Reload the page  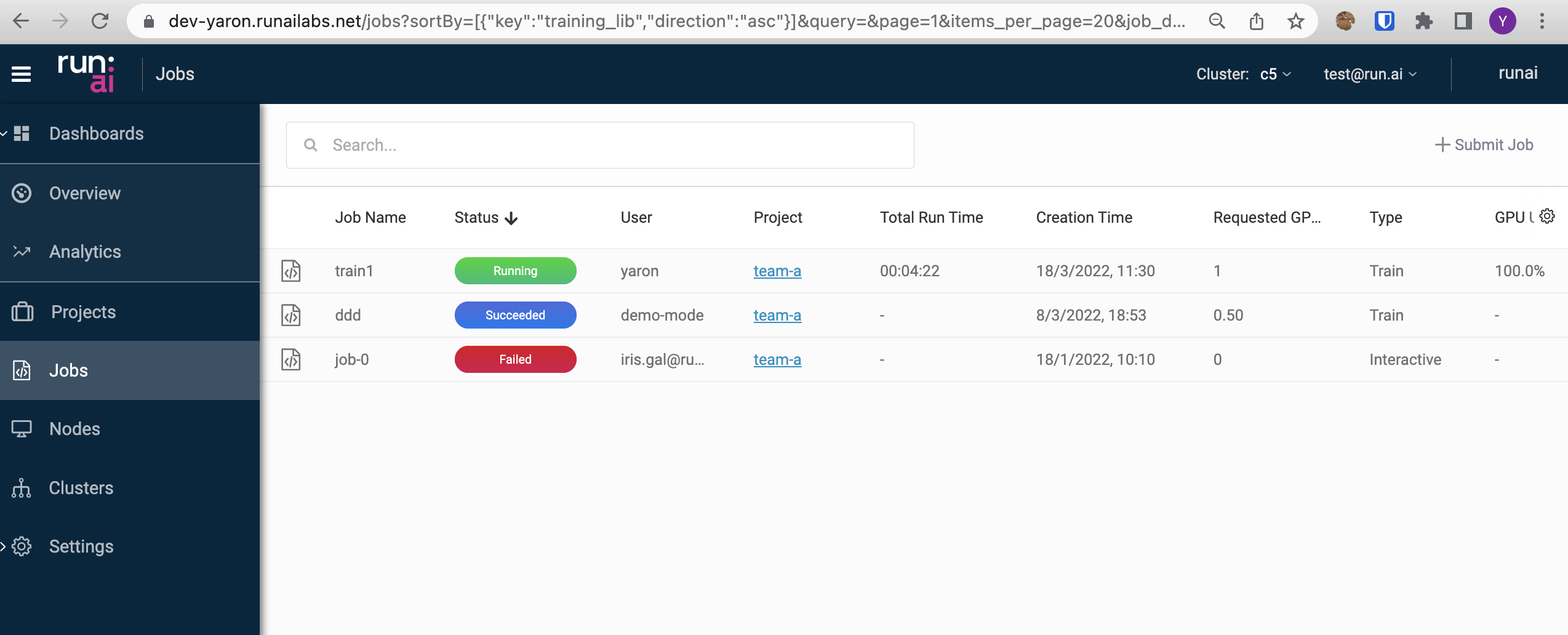point(100,22)
